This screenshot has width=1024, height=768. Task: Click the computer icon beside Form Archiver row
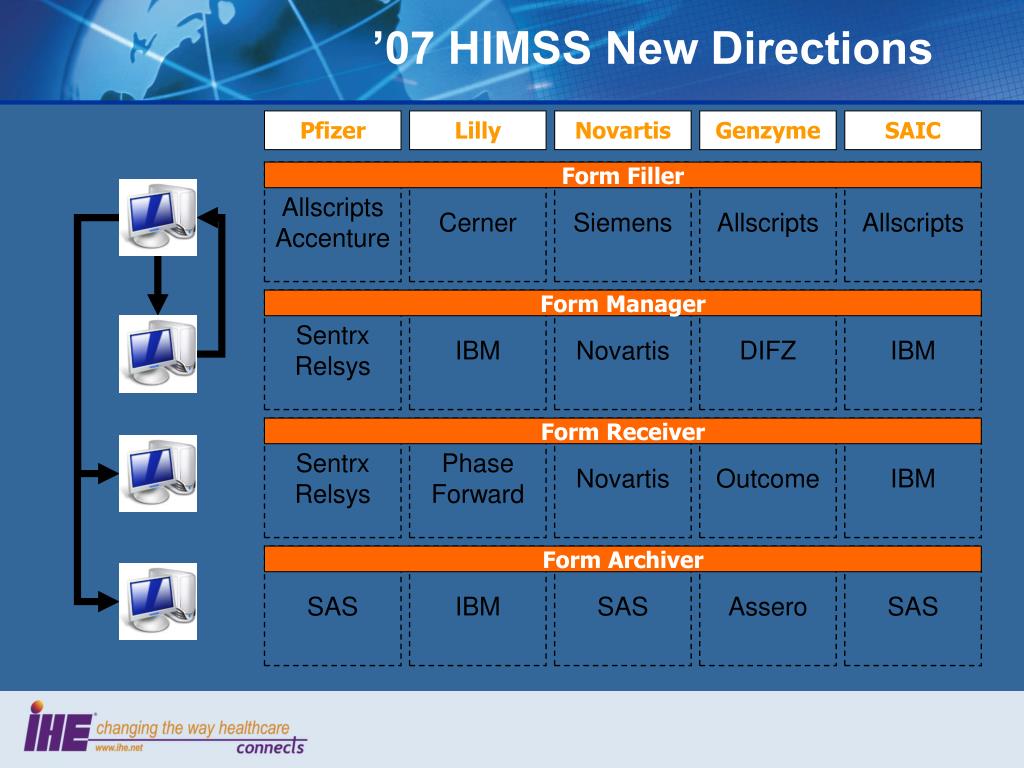click(x=157, y=601)
